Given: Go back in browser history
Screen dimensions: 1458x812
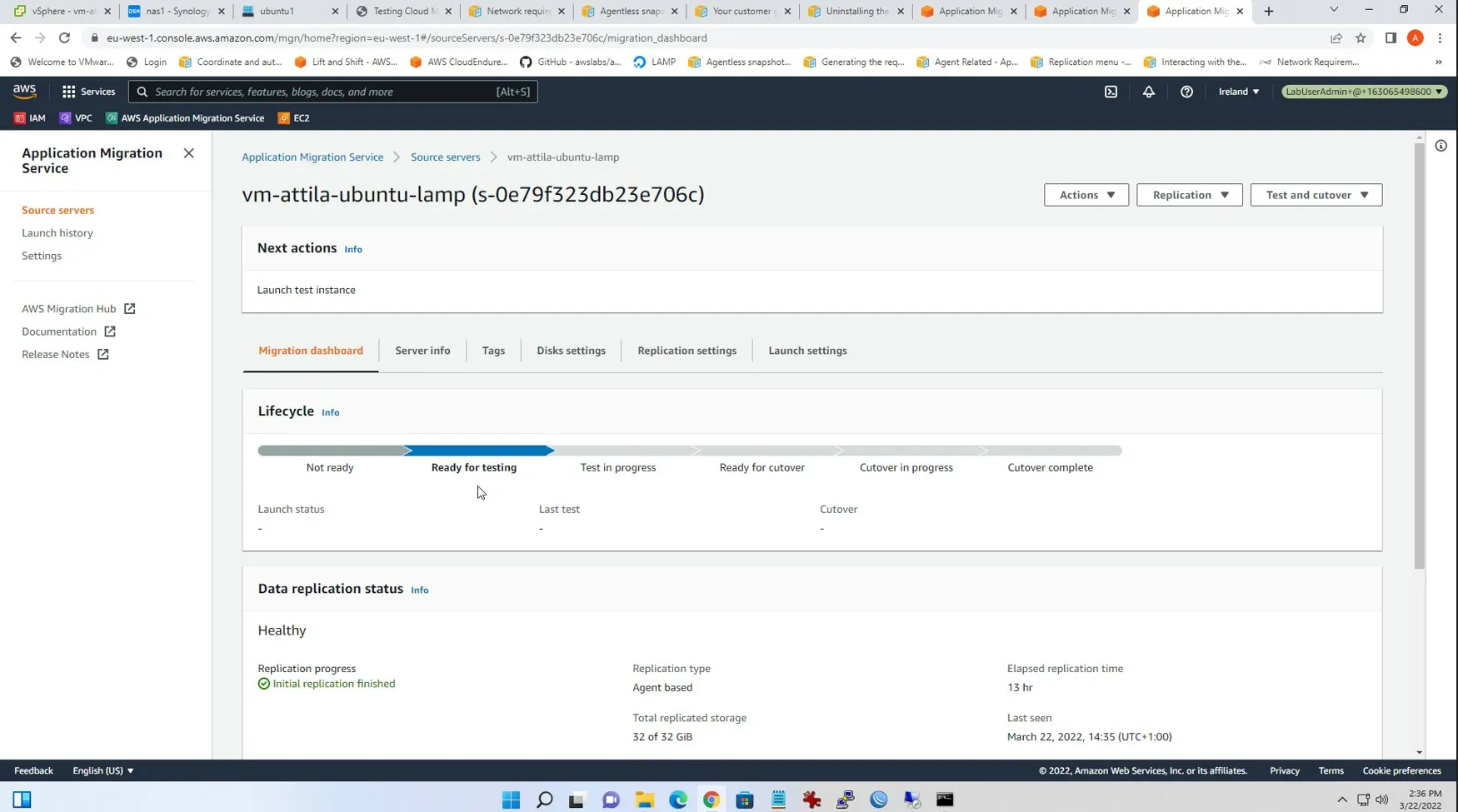Looking at the screenshot, I should point(16,37).
